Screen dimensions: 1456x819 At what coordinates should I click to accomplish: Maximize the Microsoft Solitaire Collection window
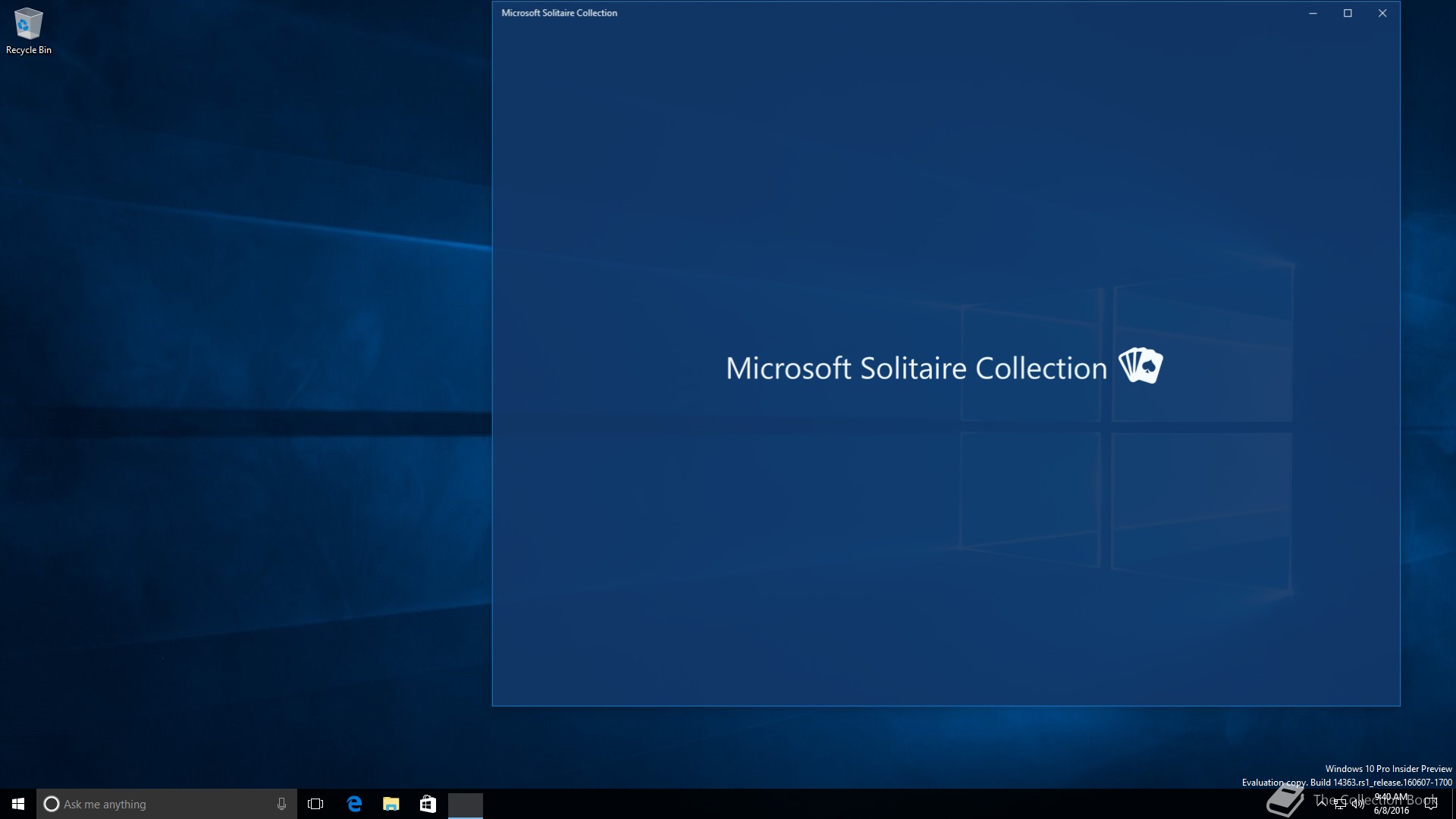pos(1348,13)
